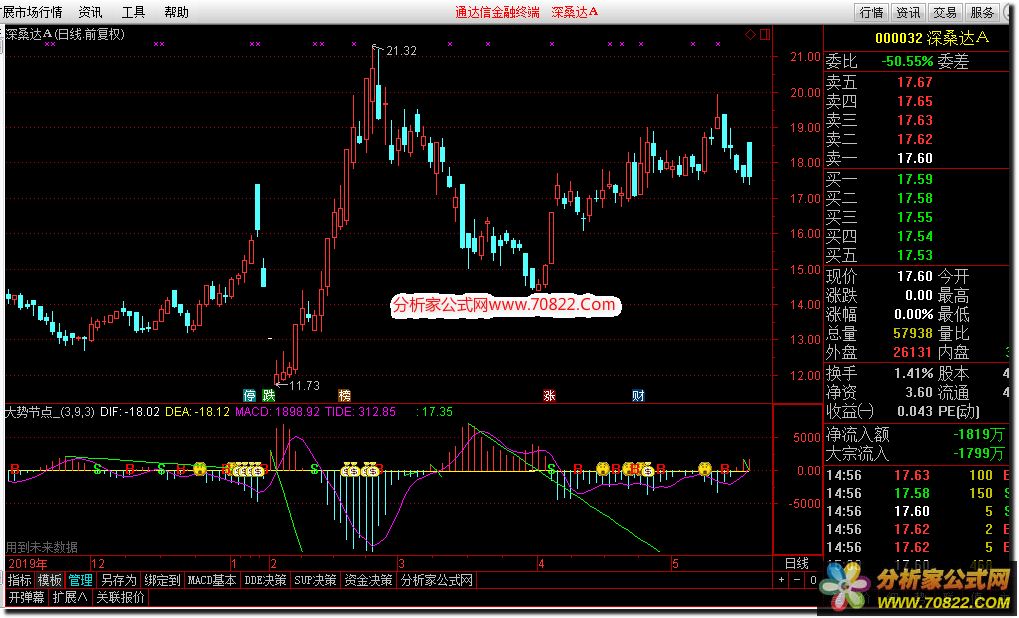1019x618 pixels.
Task: Open the 关联报价 tab
Action: click(x=121, y=597)
